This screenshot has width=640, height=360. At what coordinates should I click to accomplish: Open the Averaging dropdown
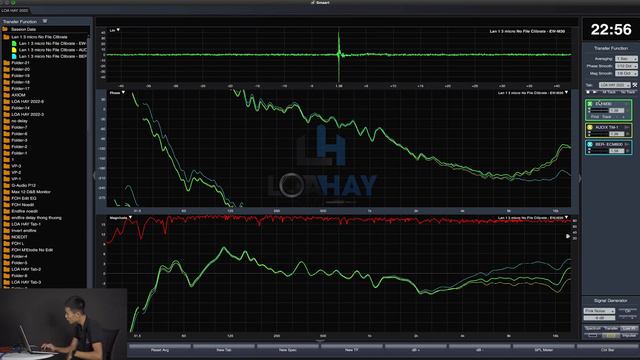point(626,59)
